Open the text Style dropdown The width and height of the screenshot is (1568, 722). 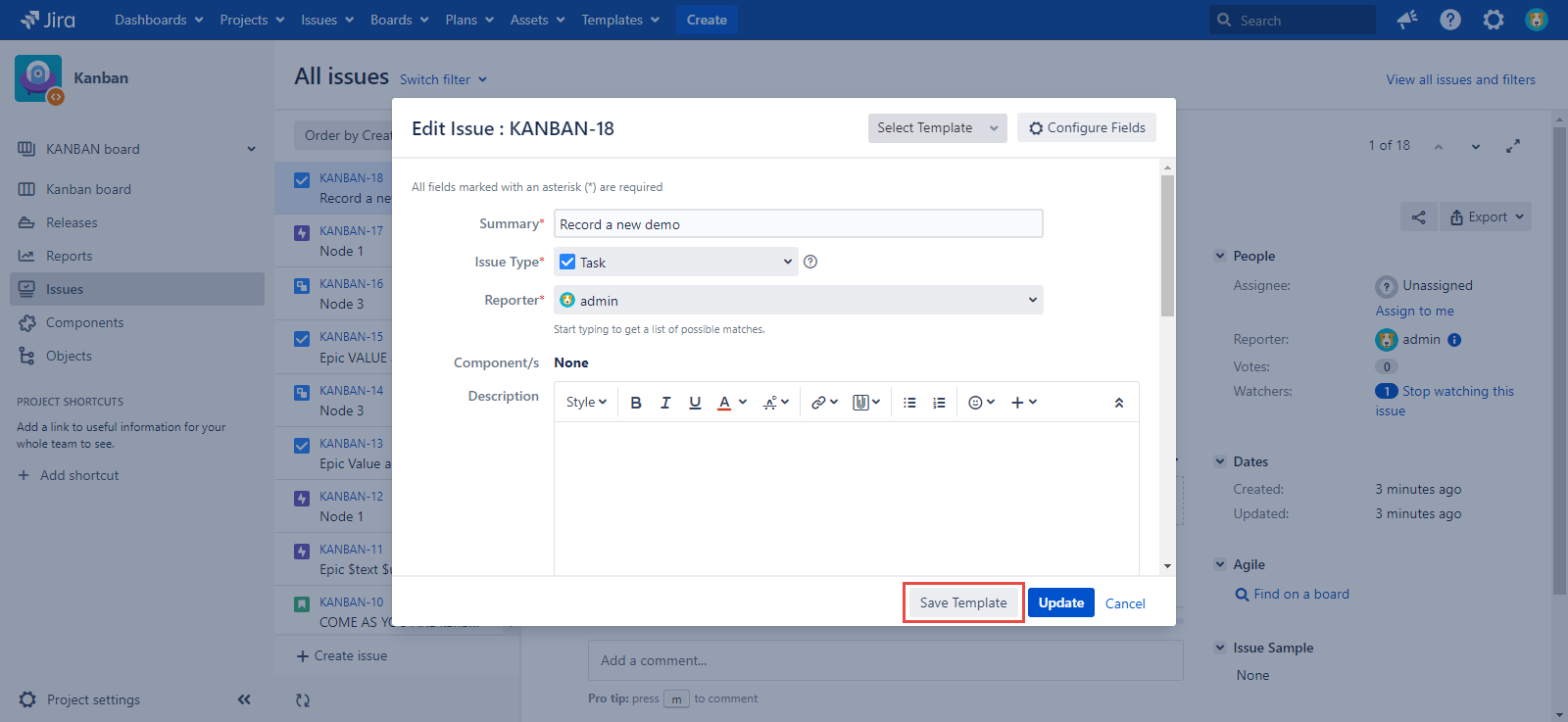coord(586,403)
